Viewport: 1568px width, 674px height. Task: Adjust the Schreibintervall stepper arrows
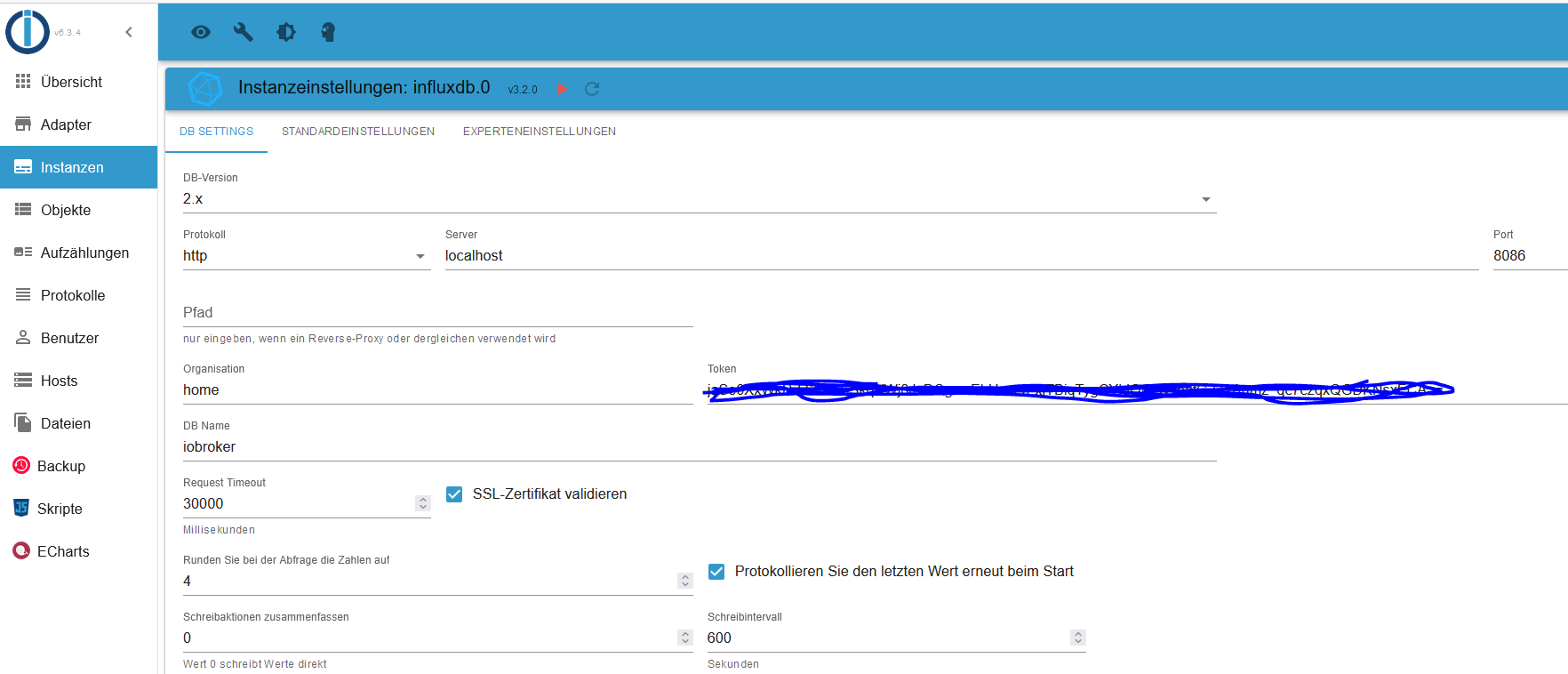pyautogui.click(x=1078, y=638)
